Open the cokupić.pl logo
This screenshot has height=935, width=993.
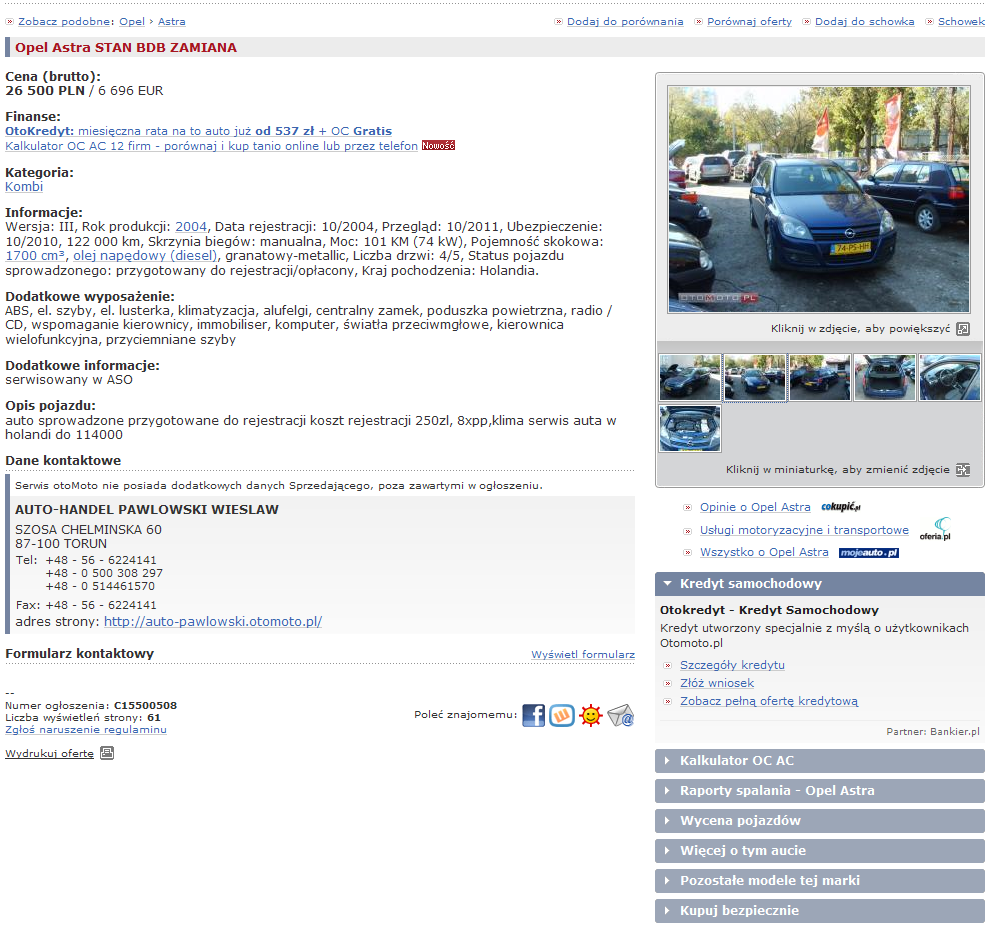click(x=840, y=507)
